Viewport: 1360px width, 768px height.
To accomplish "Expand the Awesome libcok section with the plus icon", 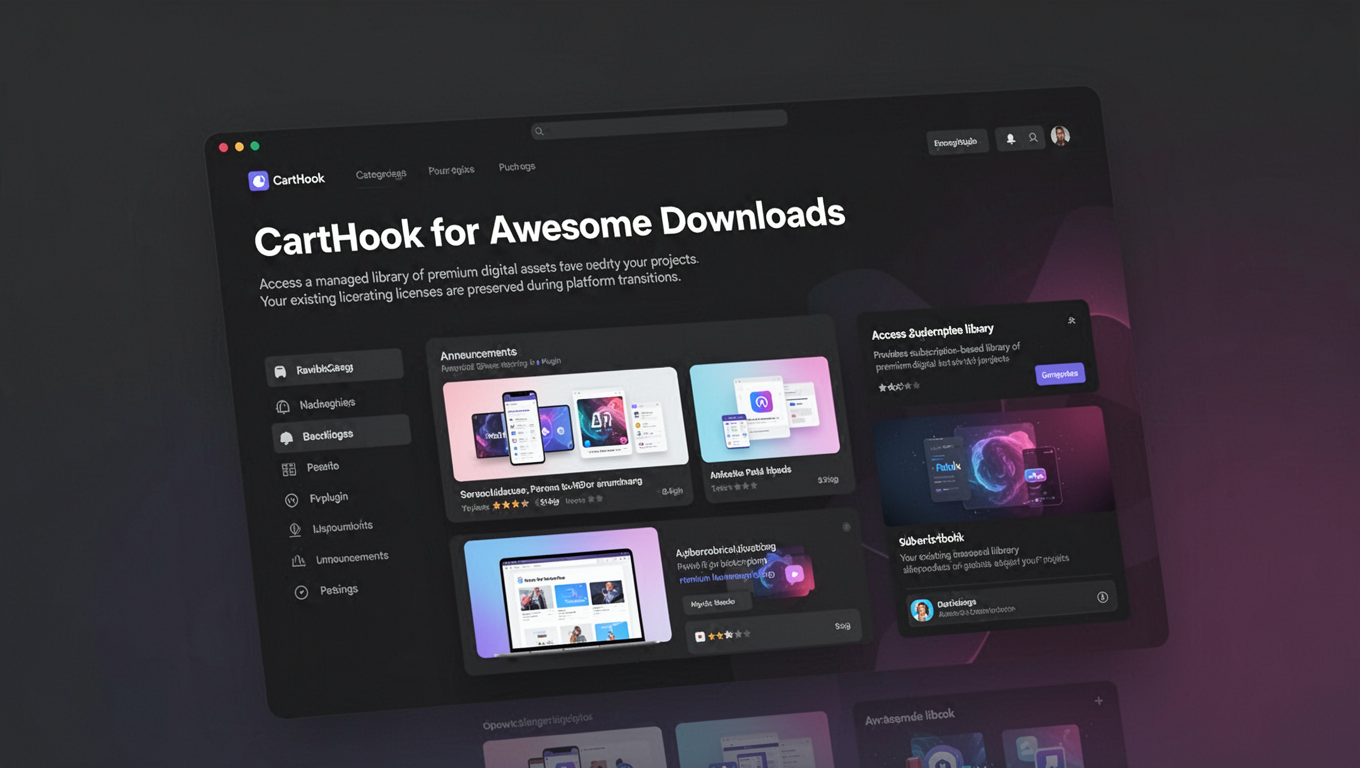I will pos(1098,700).
